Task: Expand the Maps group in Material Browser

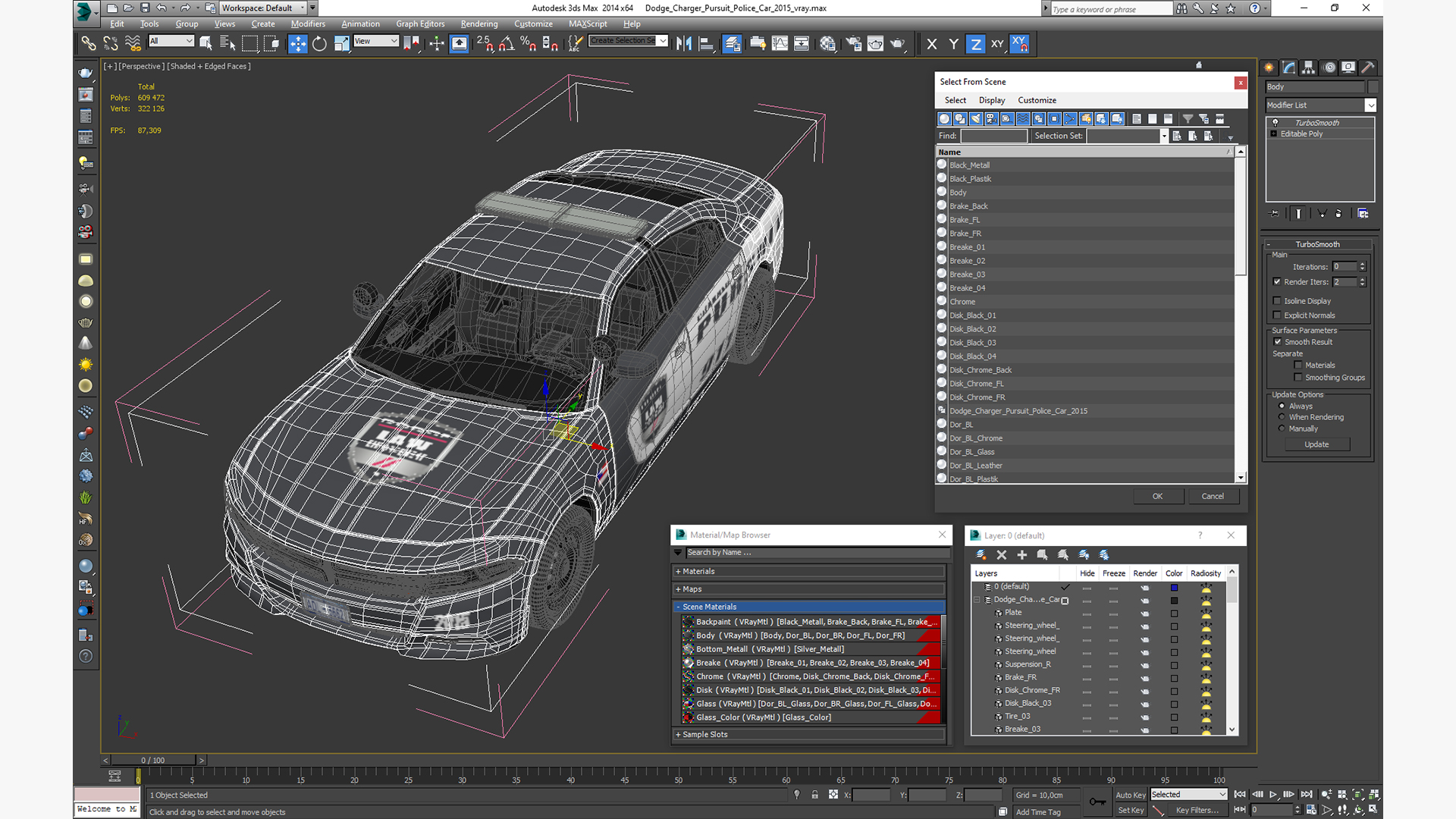Action: tap(809, 589)
